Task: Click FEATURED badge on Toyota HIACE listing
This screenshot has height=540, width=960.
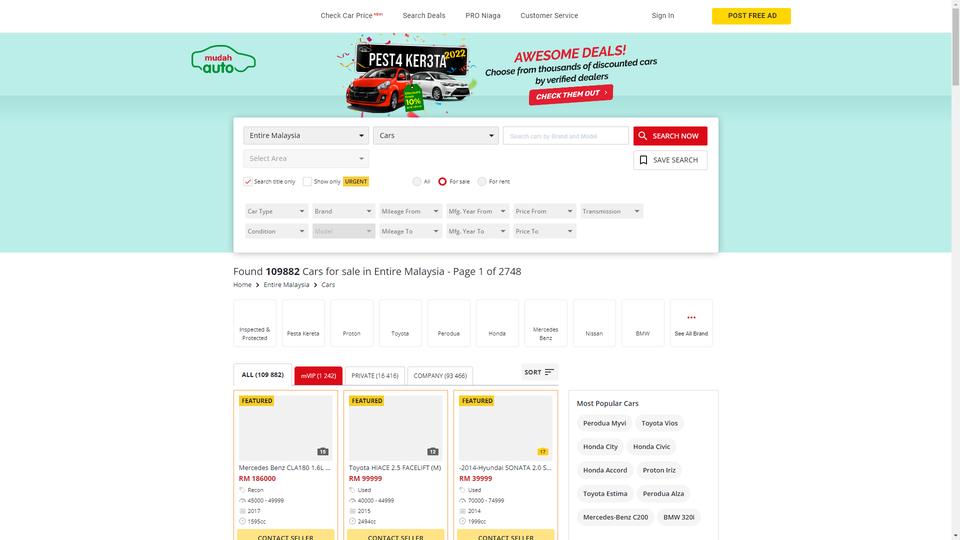Action: [x=367, y=400]
